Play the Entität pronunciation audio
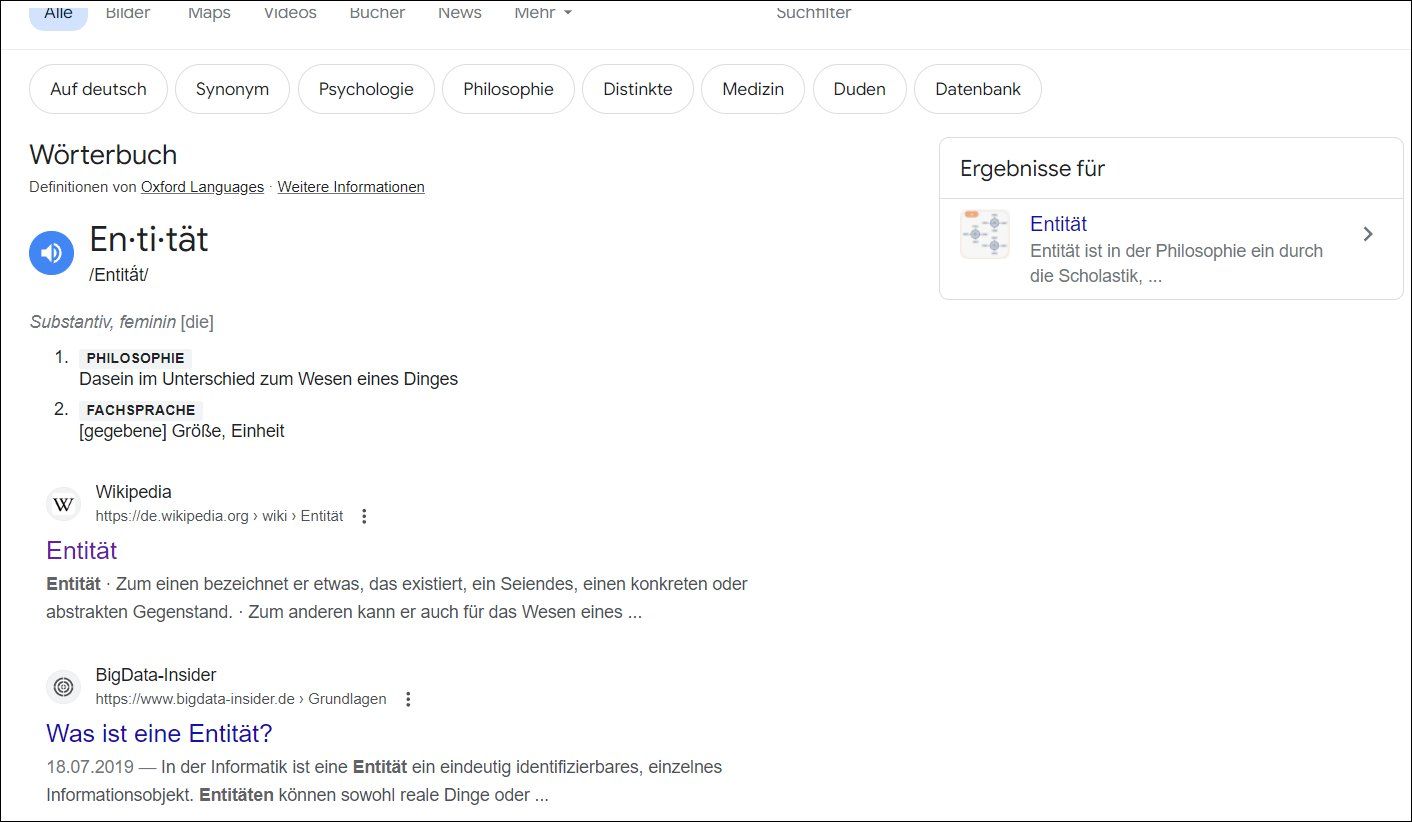The image size is (1412, 822). pos(51,253)
